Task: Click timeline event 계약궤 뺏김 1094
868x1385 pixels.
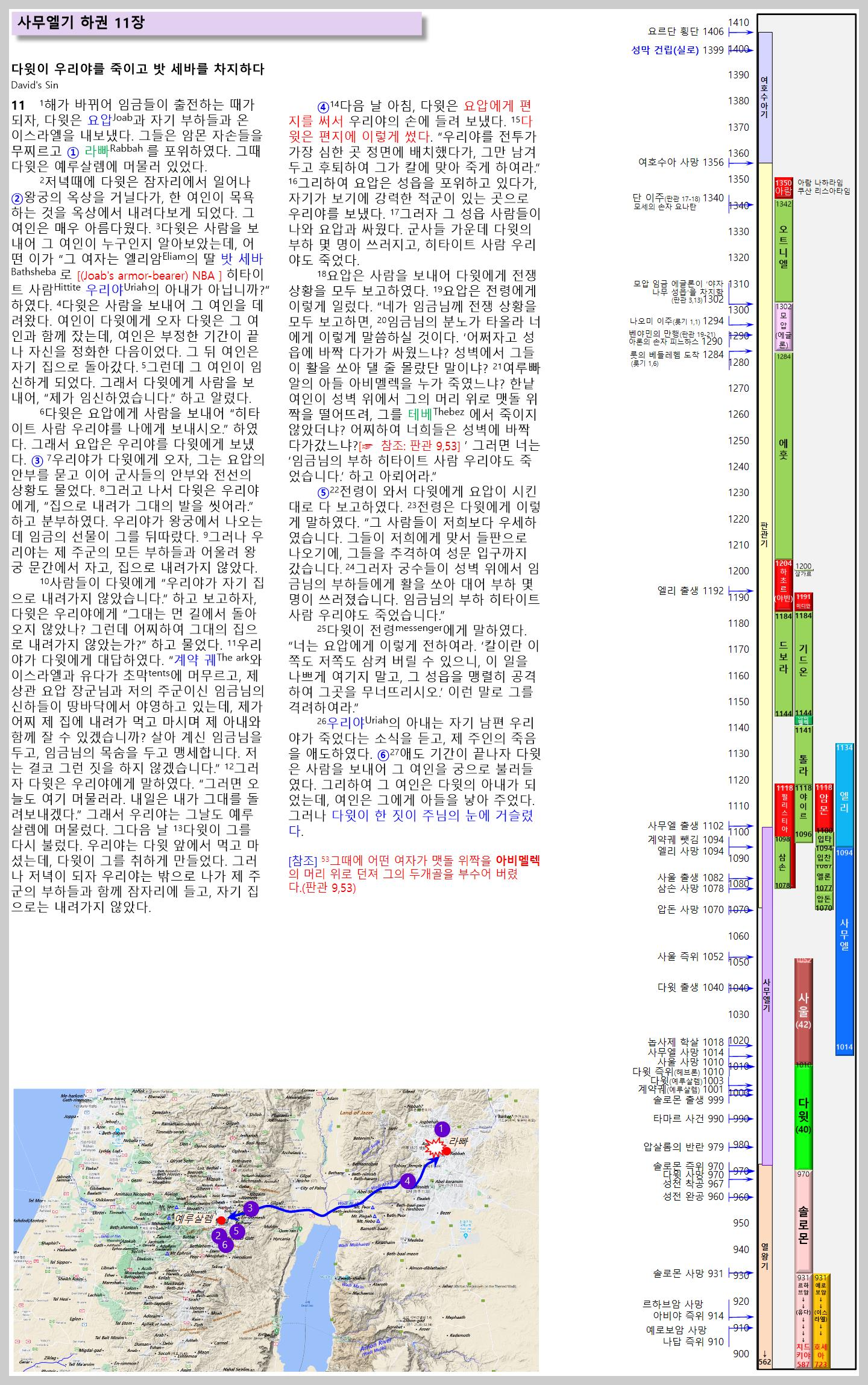Action: 686,839
